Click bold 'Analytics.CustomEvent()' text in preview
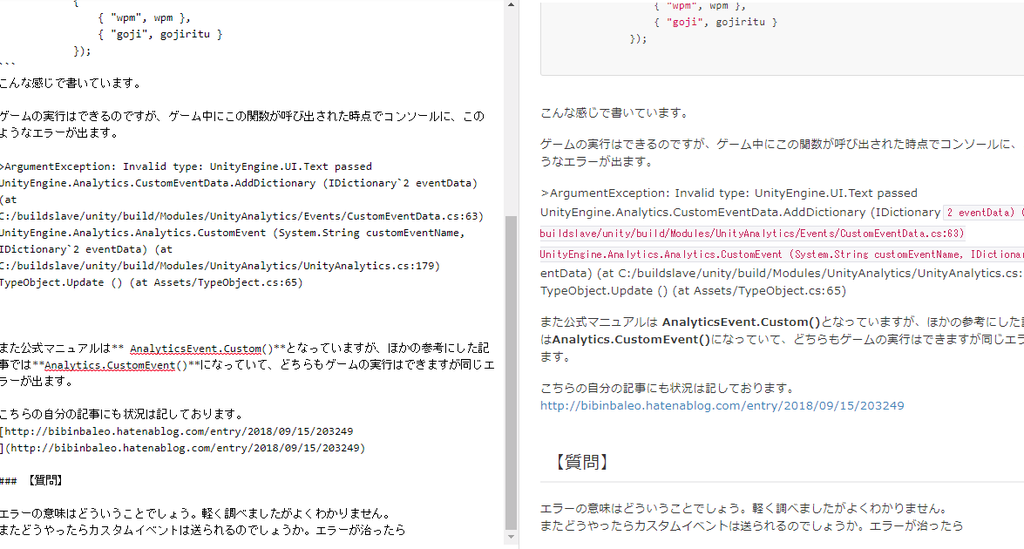1024x549 pixels. point(631,339)
